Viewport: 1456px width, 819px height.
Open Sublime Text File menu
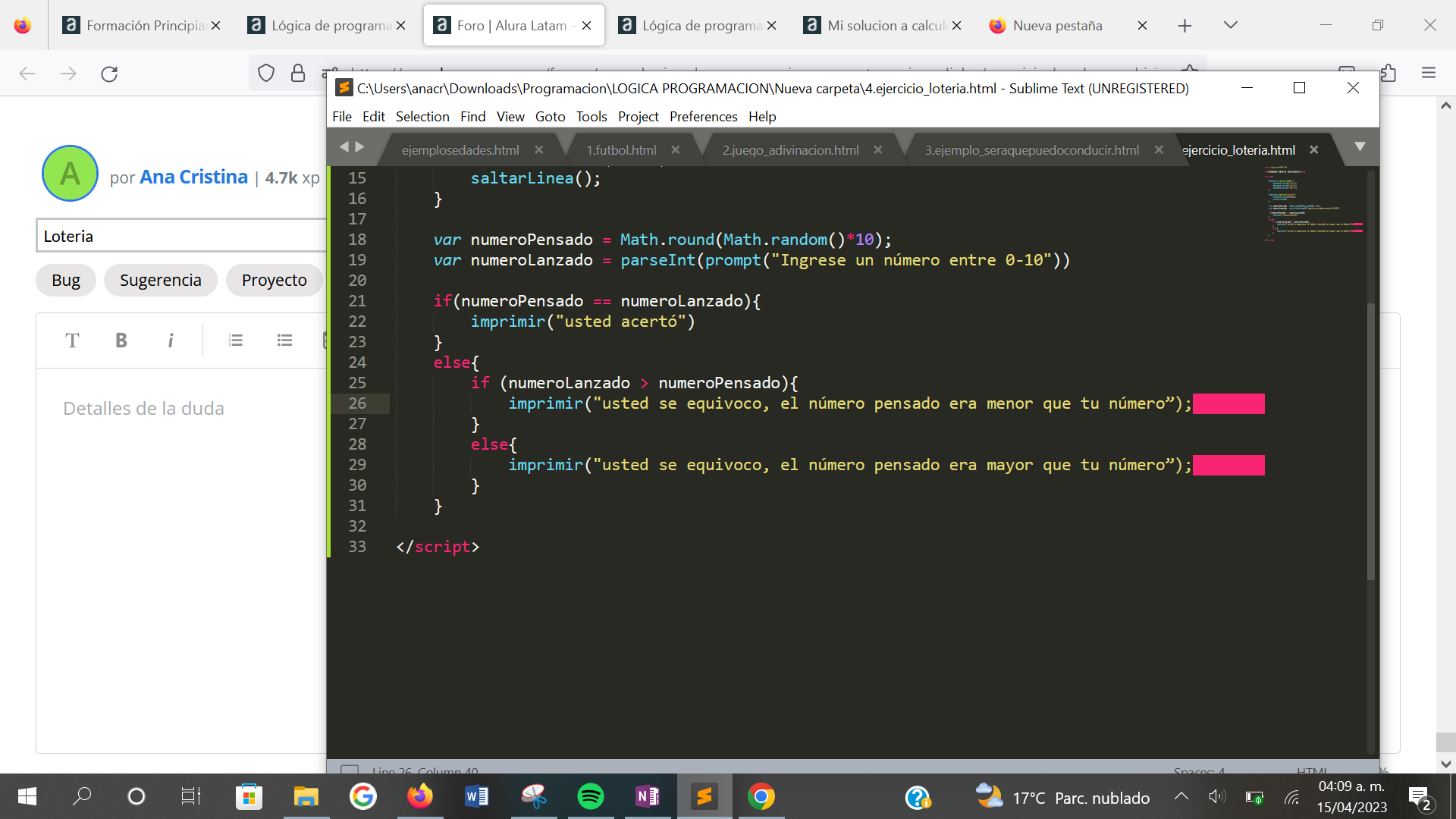[342, 116]
